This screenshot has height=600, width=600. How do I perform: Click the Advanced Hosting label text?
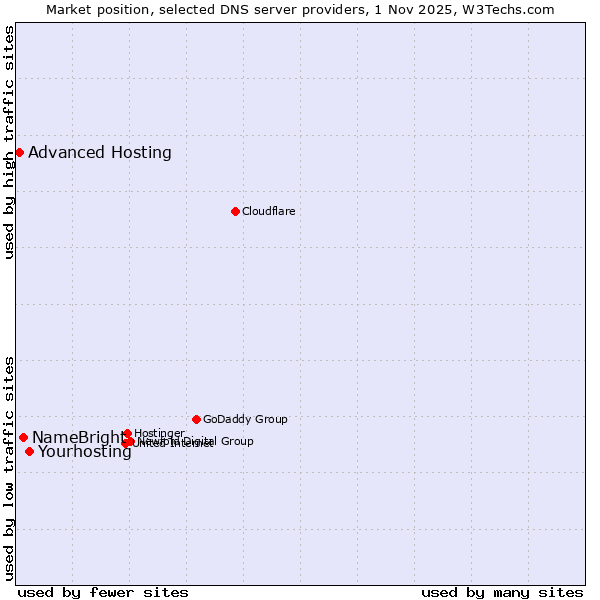pyautogui.click(x=100, y=153)
